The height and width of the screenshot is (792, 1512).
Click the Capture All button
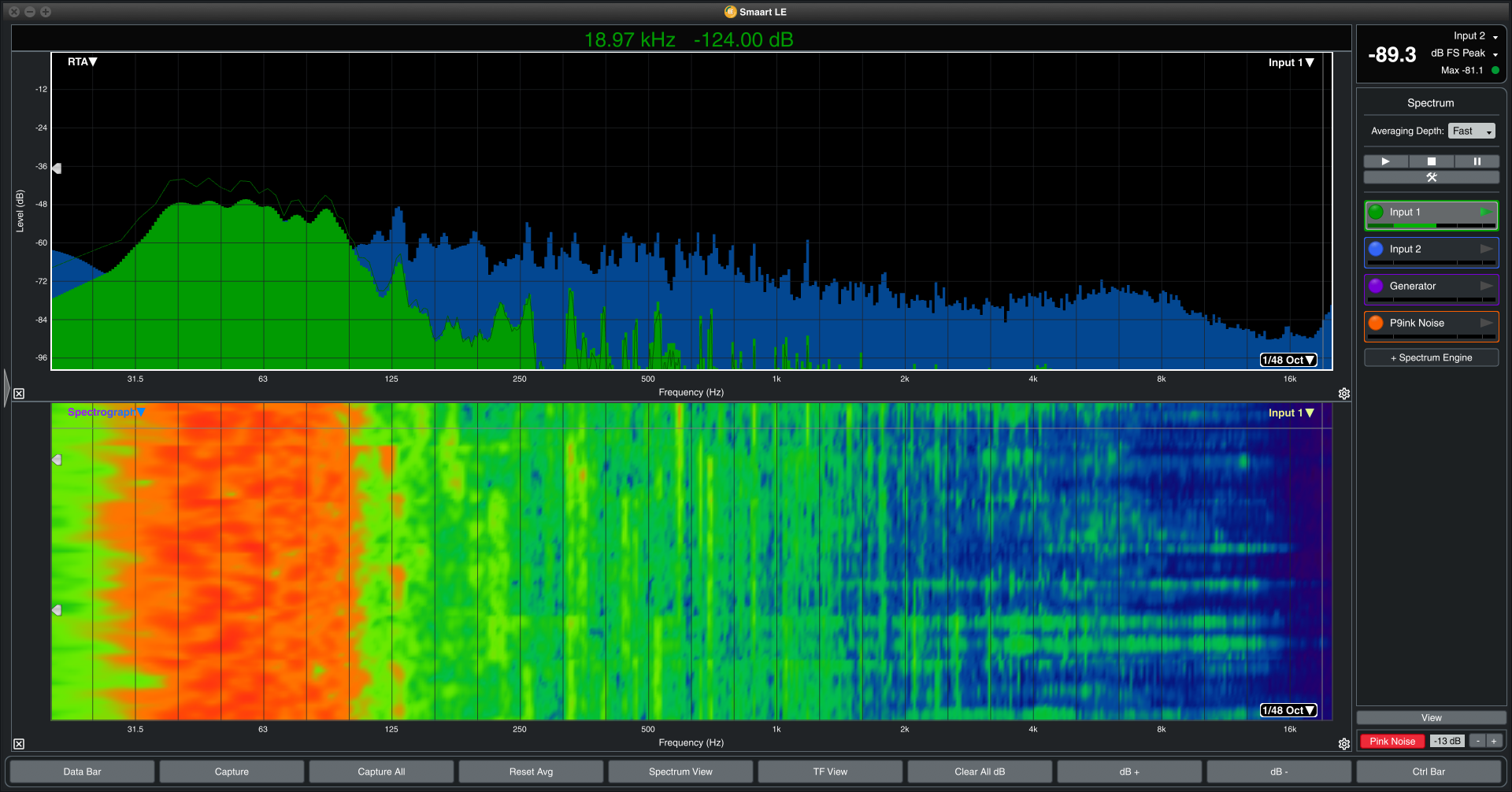[381, 772]
